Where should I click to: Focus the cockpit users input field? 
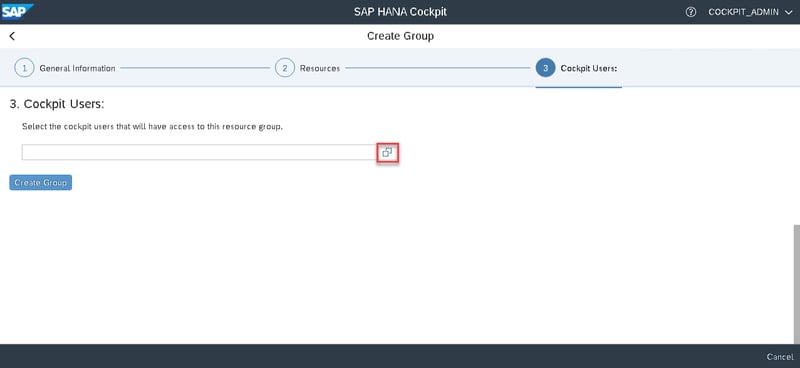pyautogui.click(x=200, y=152)
